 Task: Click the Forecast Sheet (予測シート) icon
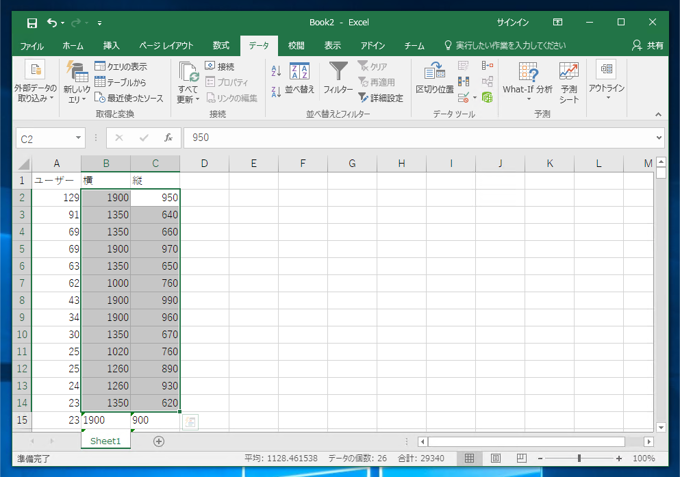pyautogui.click(x=569, y=72)
